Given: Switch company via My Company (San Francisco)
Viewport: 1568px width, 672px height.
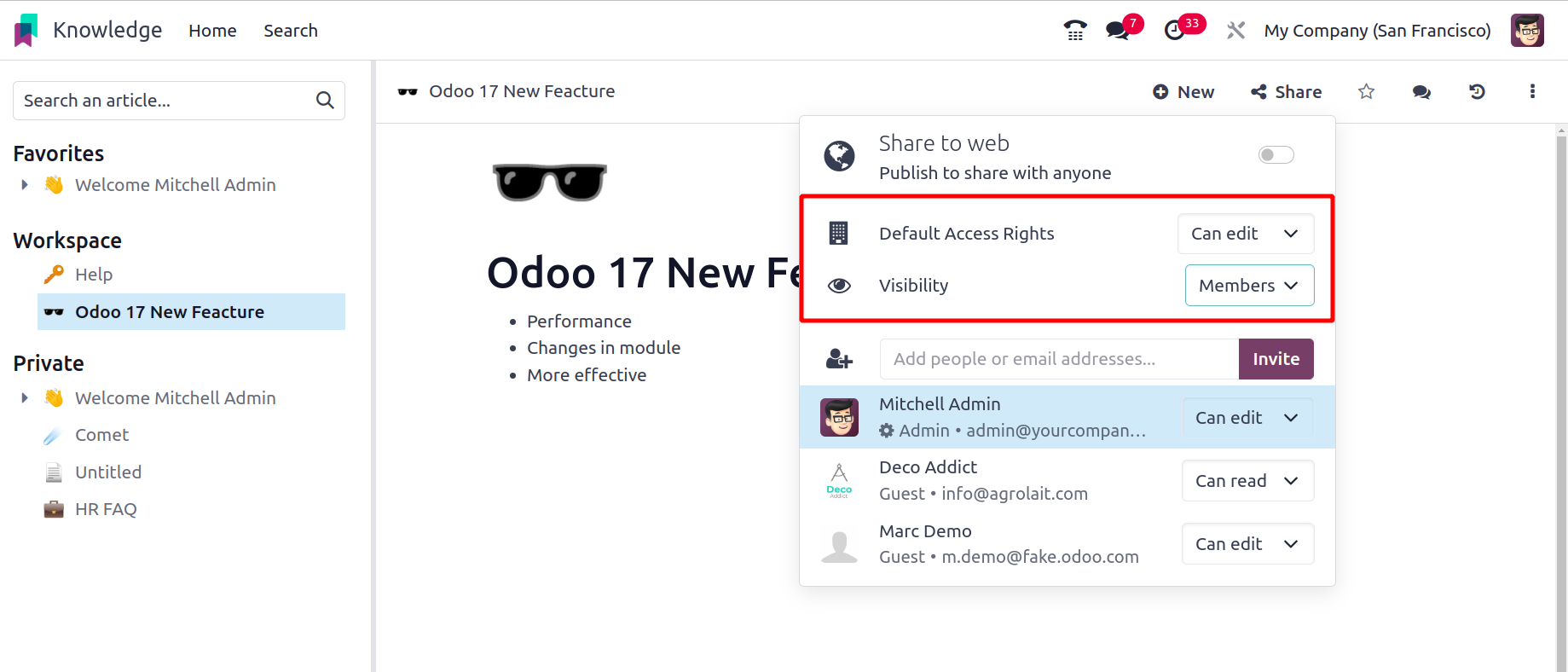Looking at the screenshot, I should [1377, 31].
